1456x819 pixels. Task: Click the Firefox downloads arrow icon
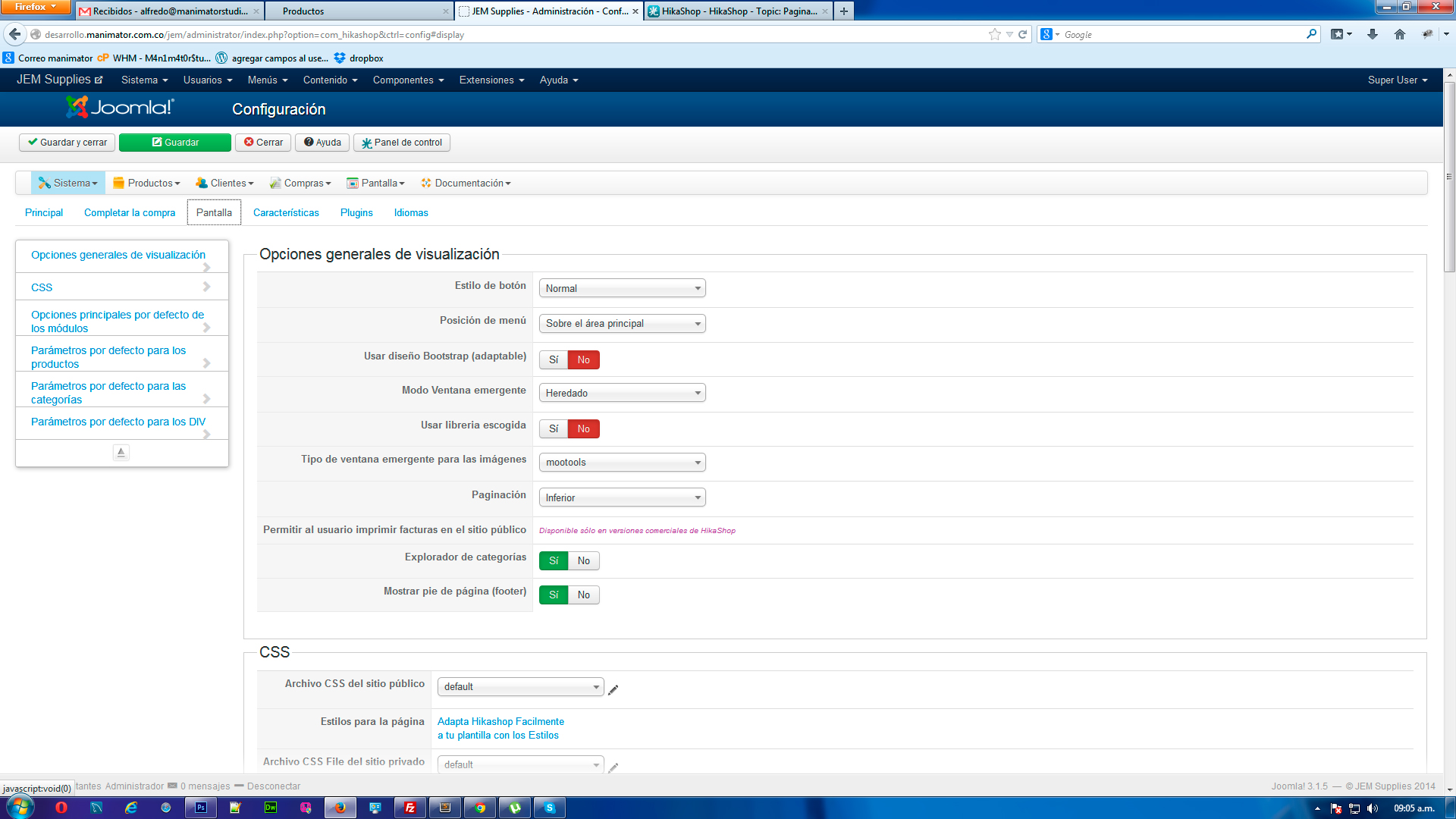coord(1373,34)
